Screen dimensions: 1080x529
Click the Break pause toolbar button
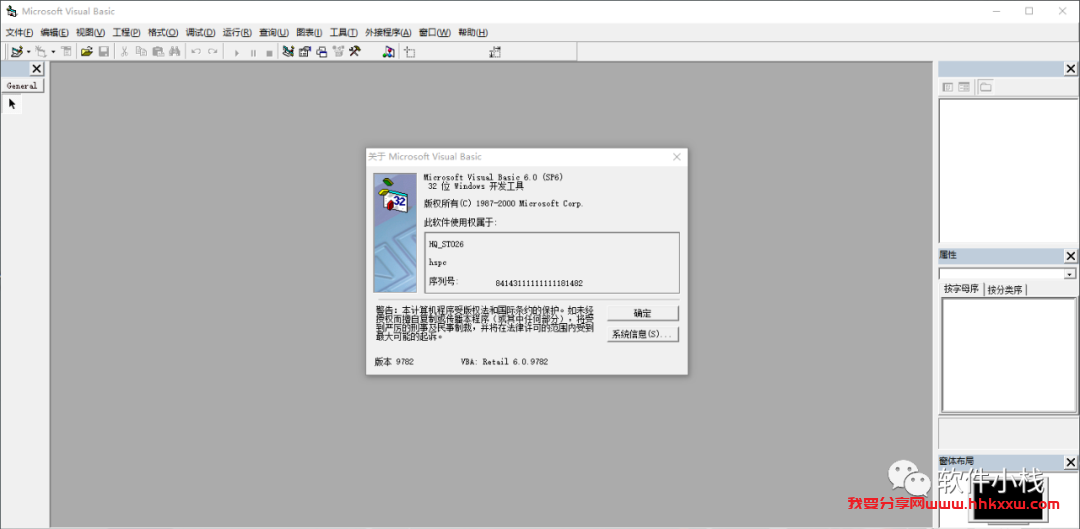coord(253,53)
